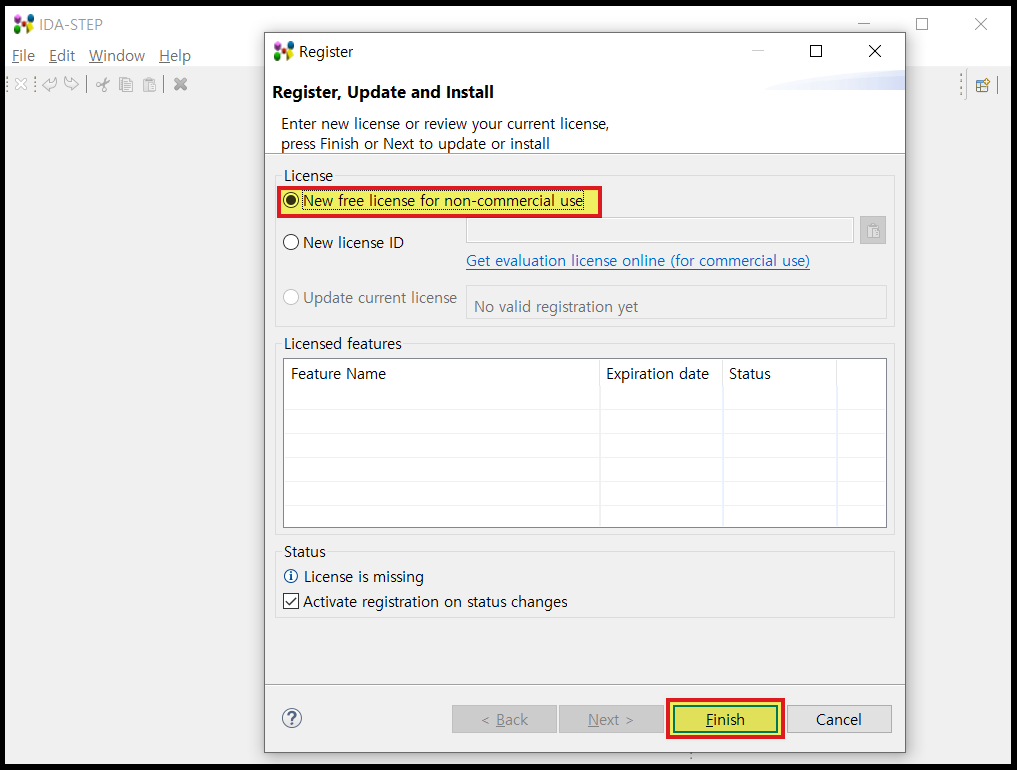The width and height of the screenshot is (1017, 770).
Task: Click the License is missing status text
Action: point(363,577)
